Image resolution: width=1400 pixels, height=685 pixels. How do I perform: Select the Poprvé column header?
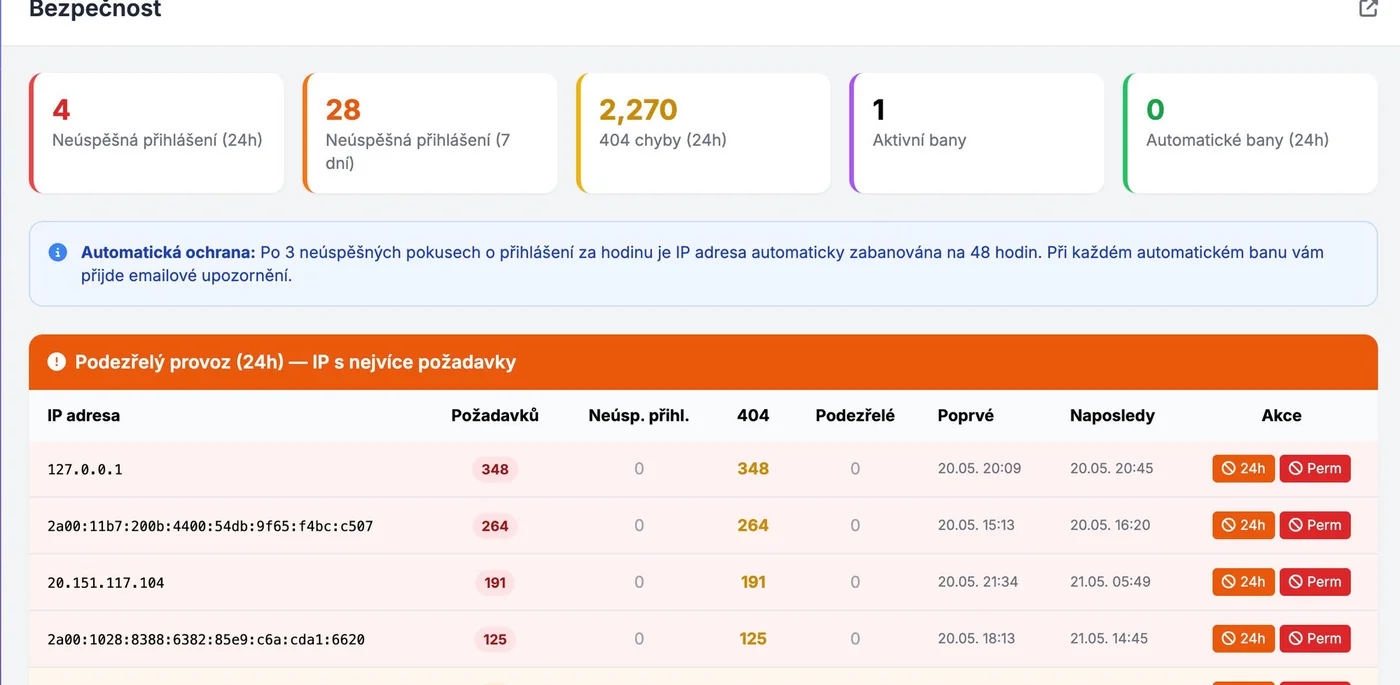[x=966, y=415]
